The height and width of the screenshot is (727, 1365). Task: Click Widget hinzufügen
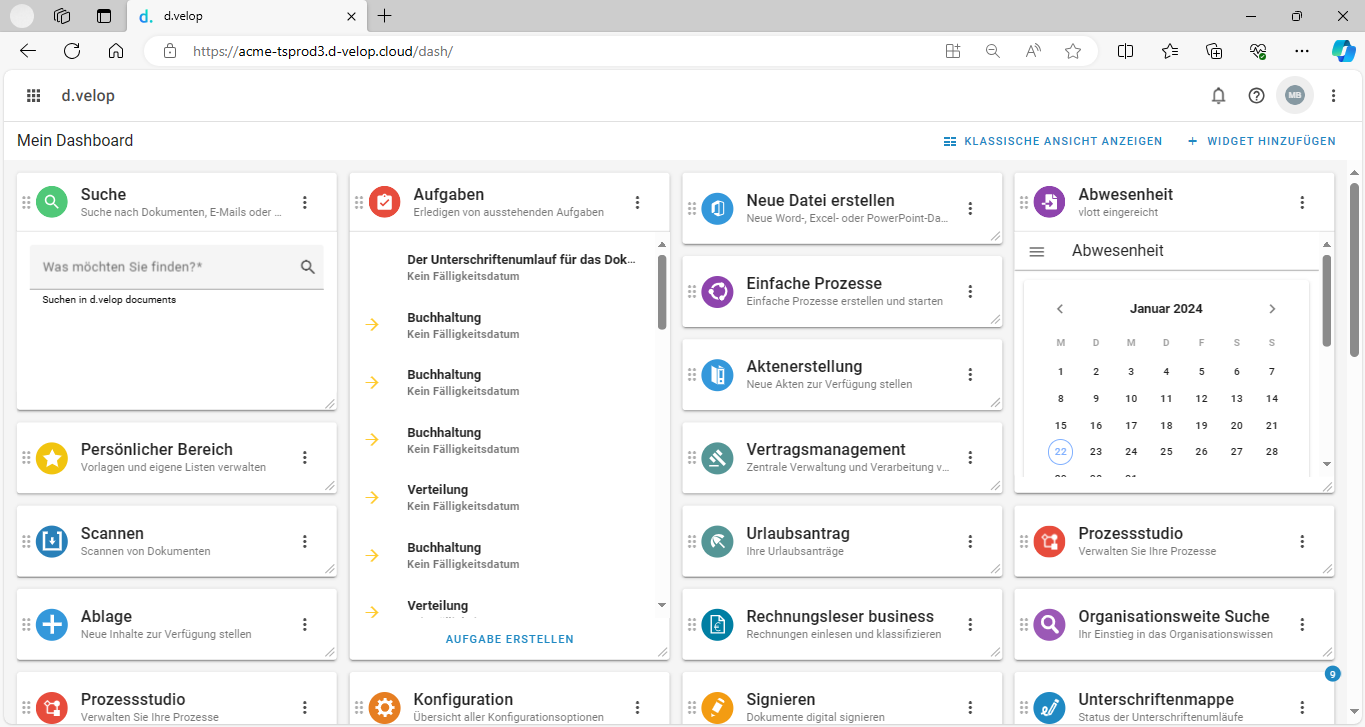[1261, 141]
